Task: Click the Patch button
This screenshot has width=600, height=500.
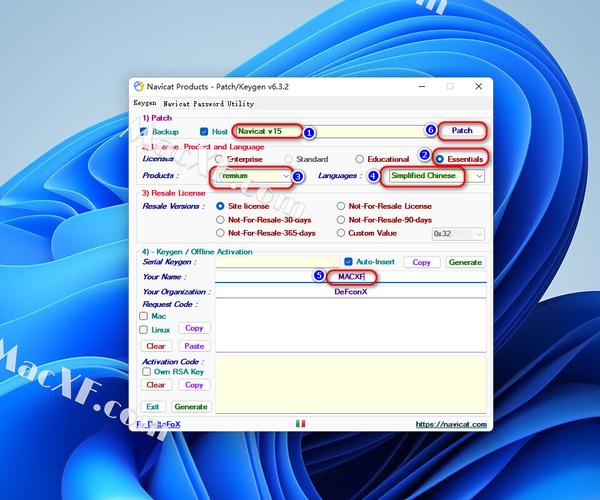Action: [462, 131]
